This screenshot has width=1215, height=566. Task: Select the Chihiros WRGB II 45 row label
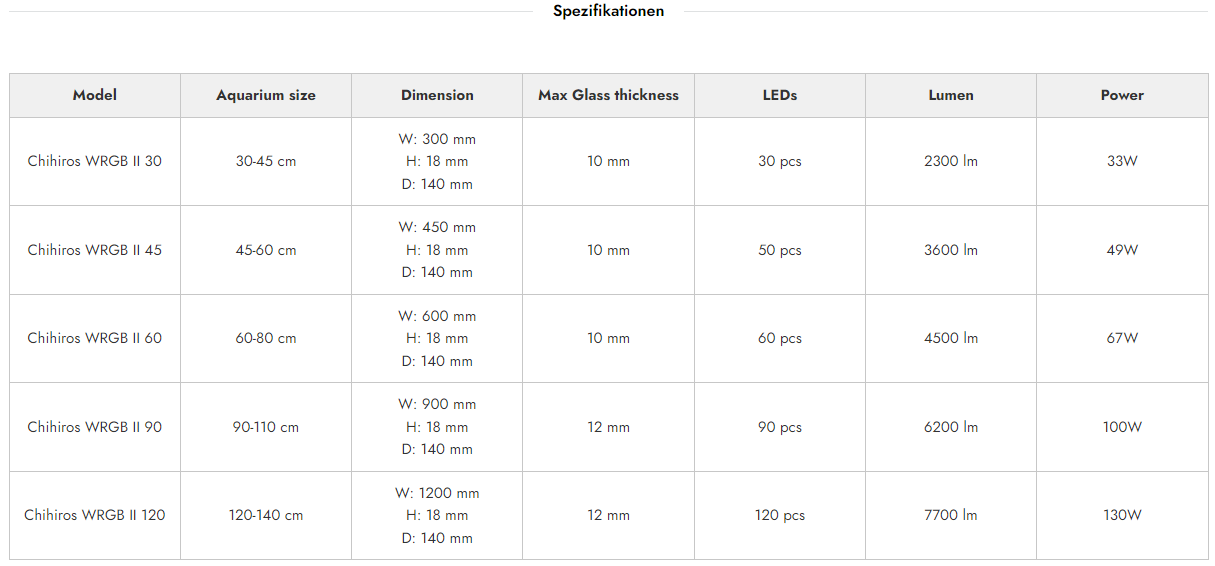pyautogui.click(x=95, y=250)
